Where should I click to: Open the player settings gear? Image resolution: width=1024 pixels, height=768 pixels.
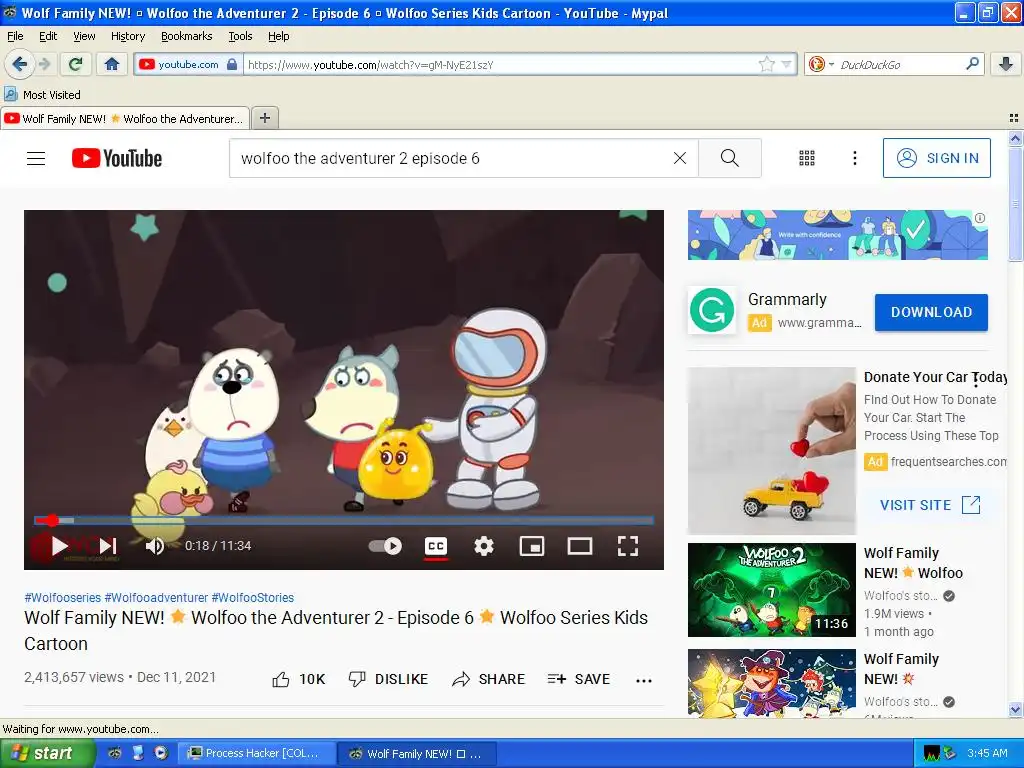pos(483,546)
